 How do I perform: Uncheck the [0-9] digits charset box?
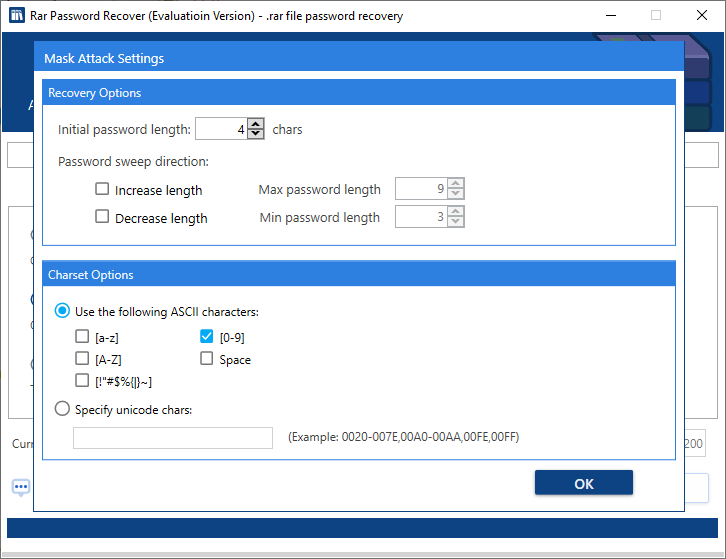point(207,336)
